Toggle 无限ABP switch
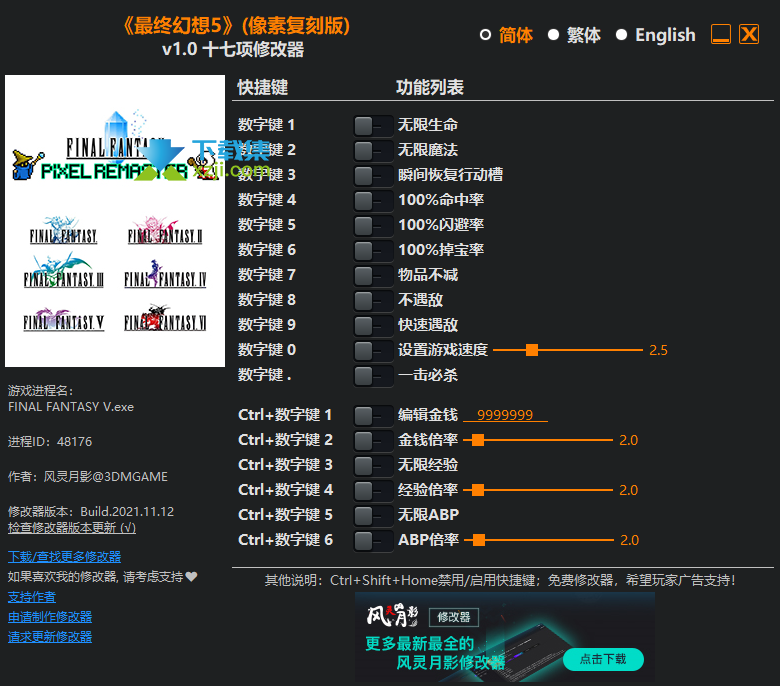The width and height of the screenshot is (780, 686). (x=373, y=515)
